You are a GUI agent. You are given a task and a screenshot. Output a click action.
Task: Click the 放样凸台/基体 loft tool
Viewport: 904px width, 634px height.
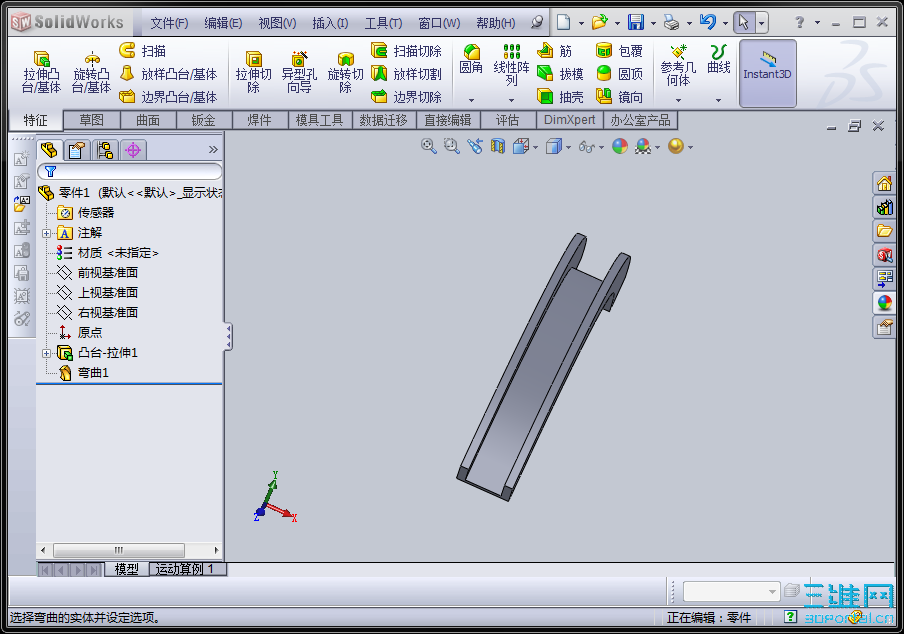click(x=168, y=74)
